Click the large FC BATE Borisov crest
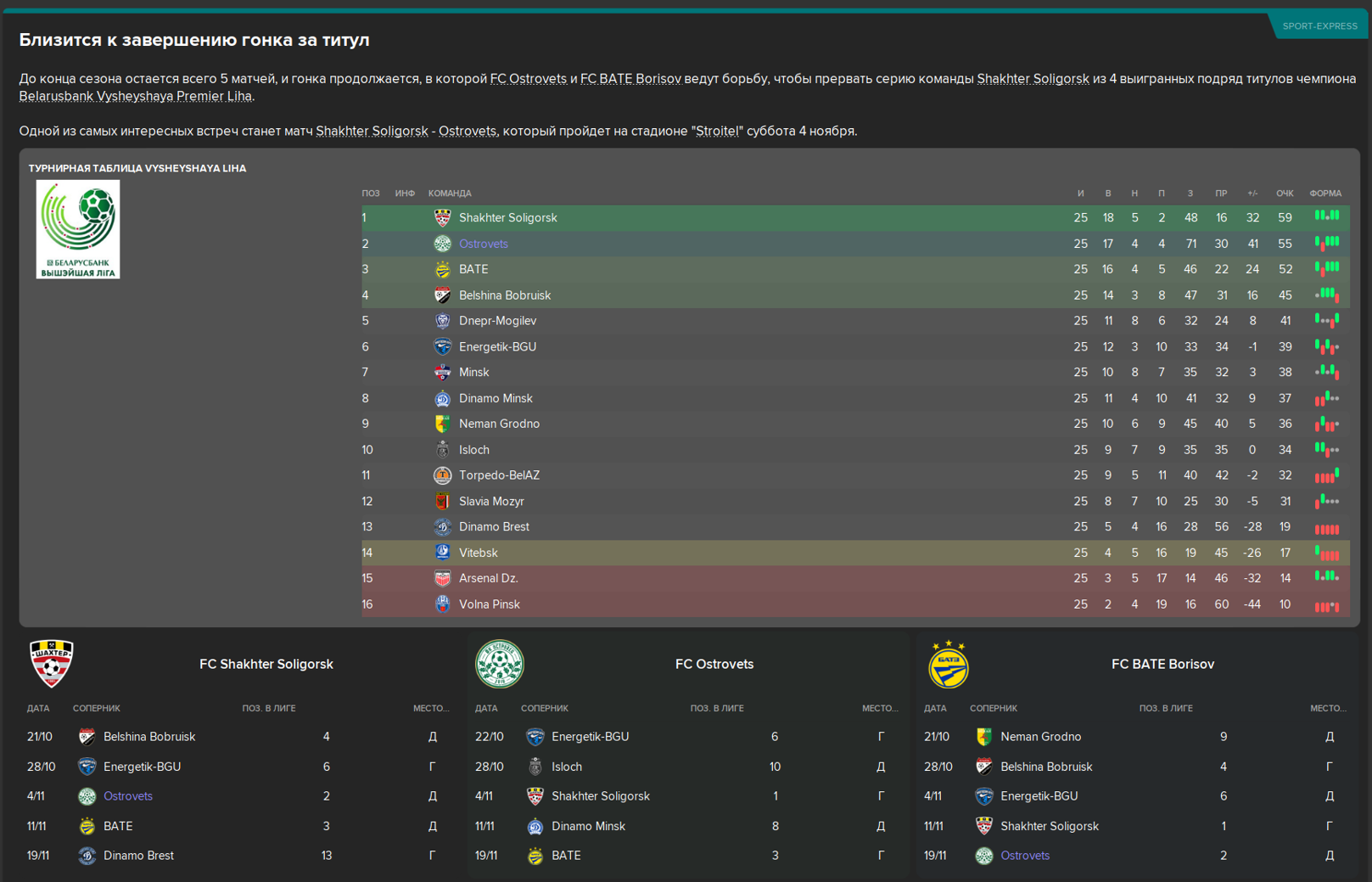 point(948,664)
